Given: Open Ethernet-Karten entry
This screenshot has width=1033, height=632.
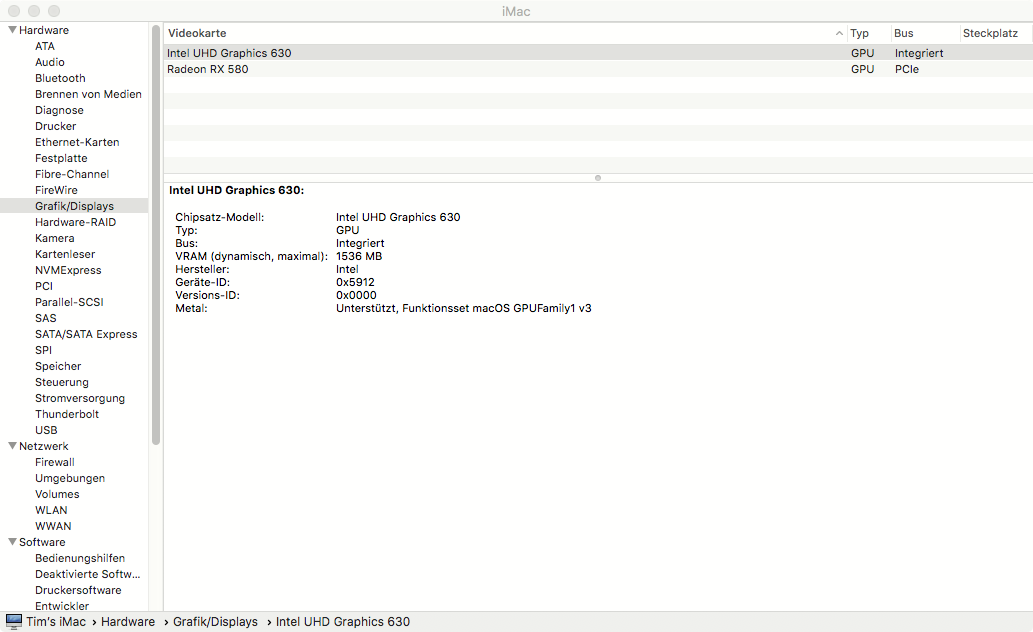Looking at the screenshot, I should click(x=77, y=142).
